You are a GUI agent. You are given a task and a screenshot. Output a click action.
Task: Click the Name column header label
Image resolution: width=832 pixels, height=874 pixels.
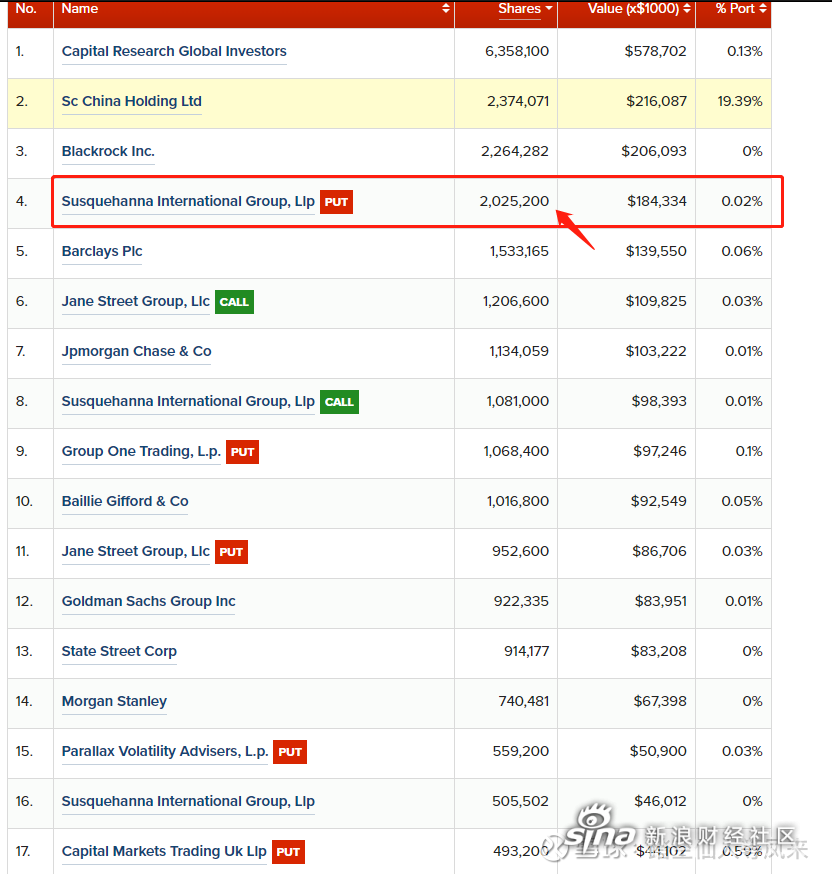point(80,8)
